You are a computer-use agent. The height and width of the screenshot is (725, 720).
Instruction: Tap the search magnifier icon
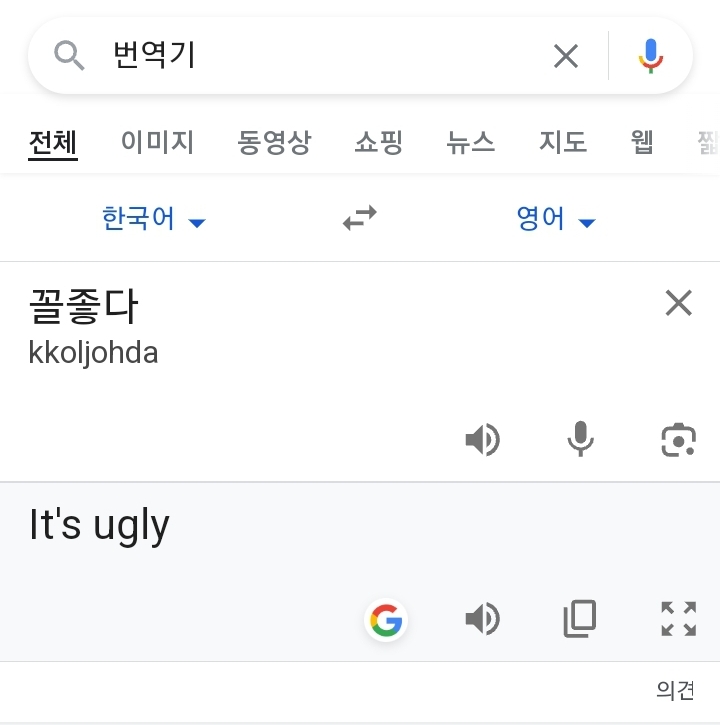tap(68, 56)
